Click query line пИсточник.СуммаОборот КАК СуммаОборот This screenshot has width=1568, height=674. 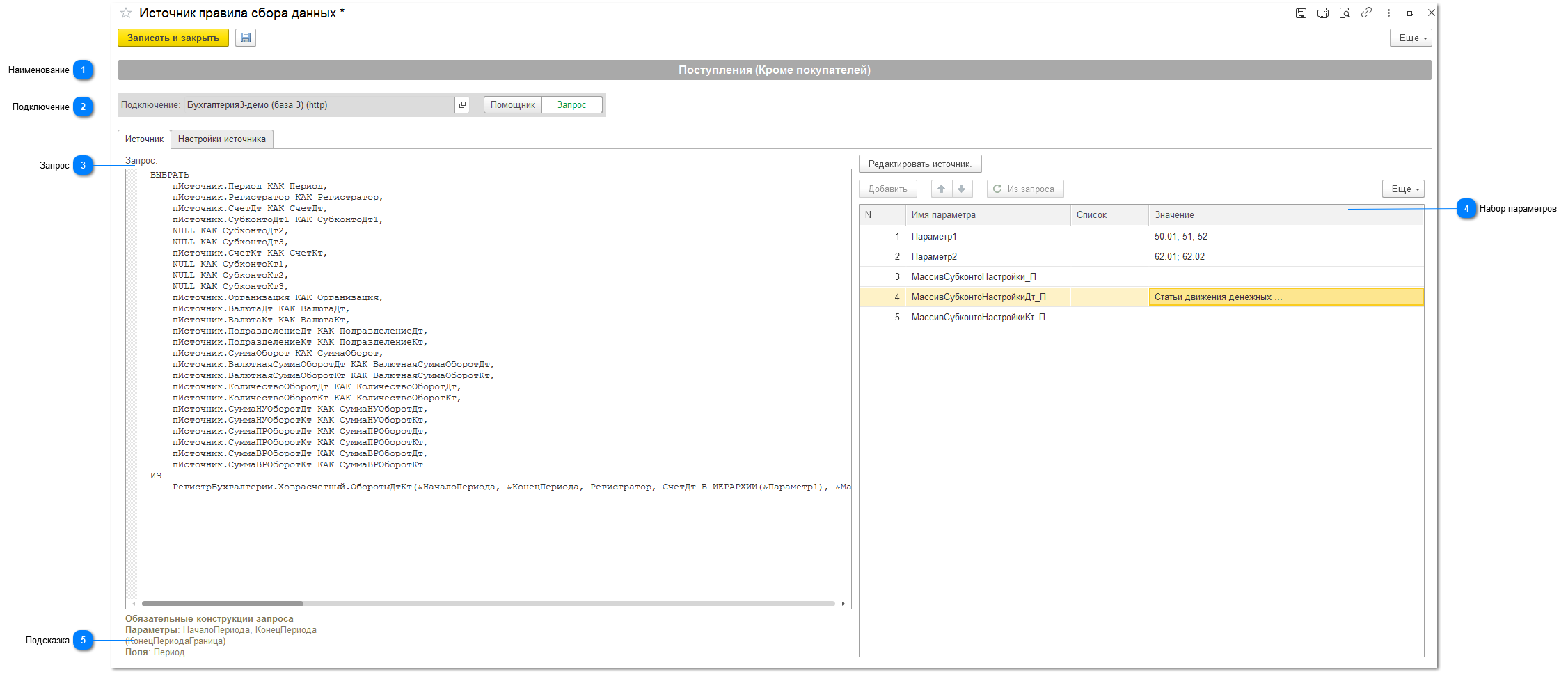click(x=278, y=354)
